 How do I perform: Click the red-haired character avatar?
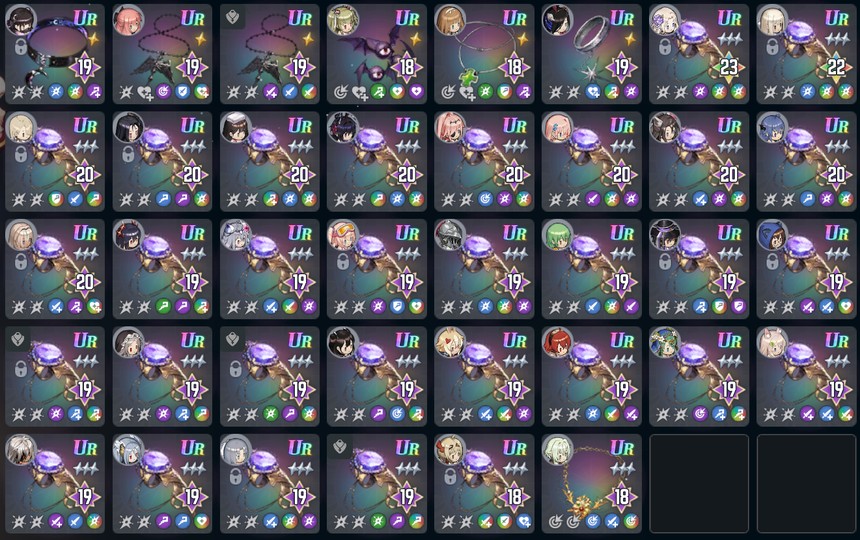click(x=558, y=343)
